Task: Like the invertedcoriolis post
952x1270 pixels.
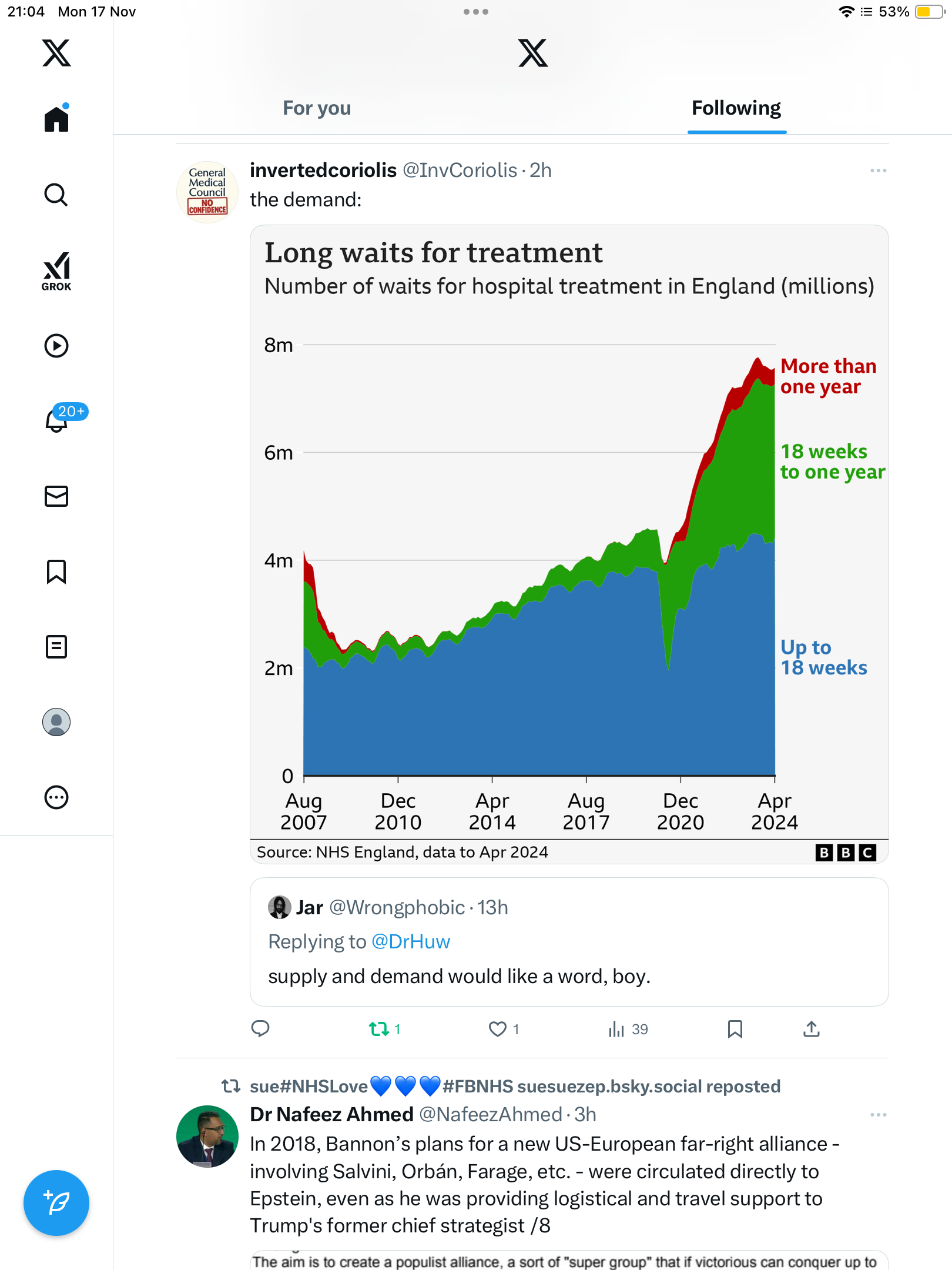Action: coord(498,1029)
